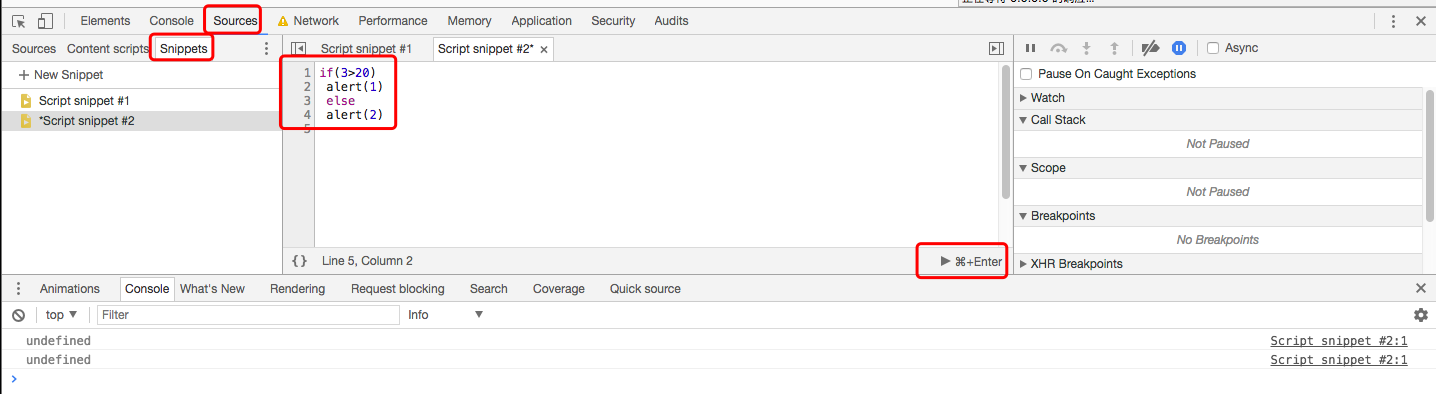Click the *Script snippet #2 file icon

coord(26,121)
